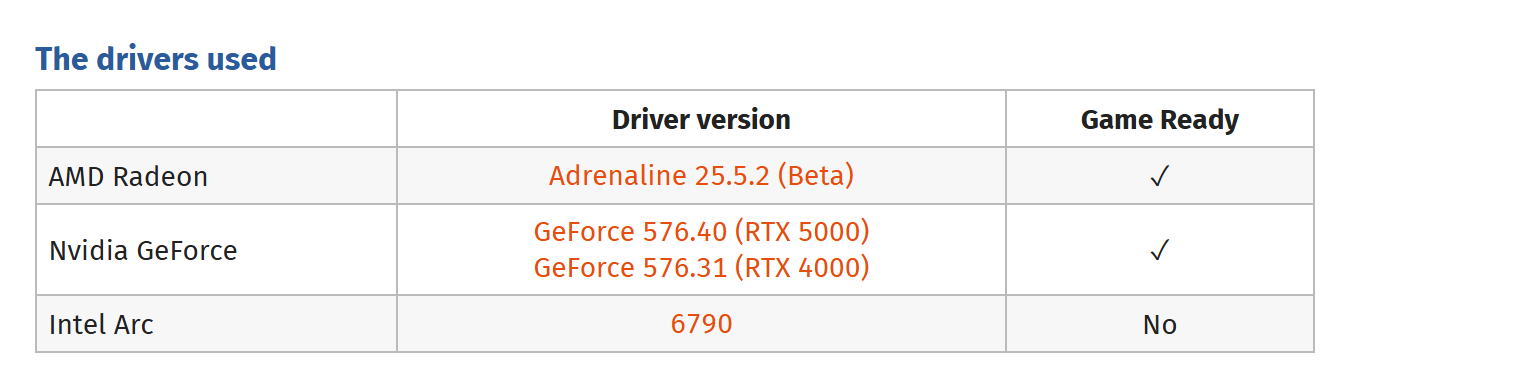Click "The drivers used" heading
Viewport: 1532px width, 391px height.
tap(156, 59)
